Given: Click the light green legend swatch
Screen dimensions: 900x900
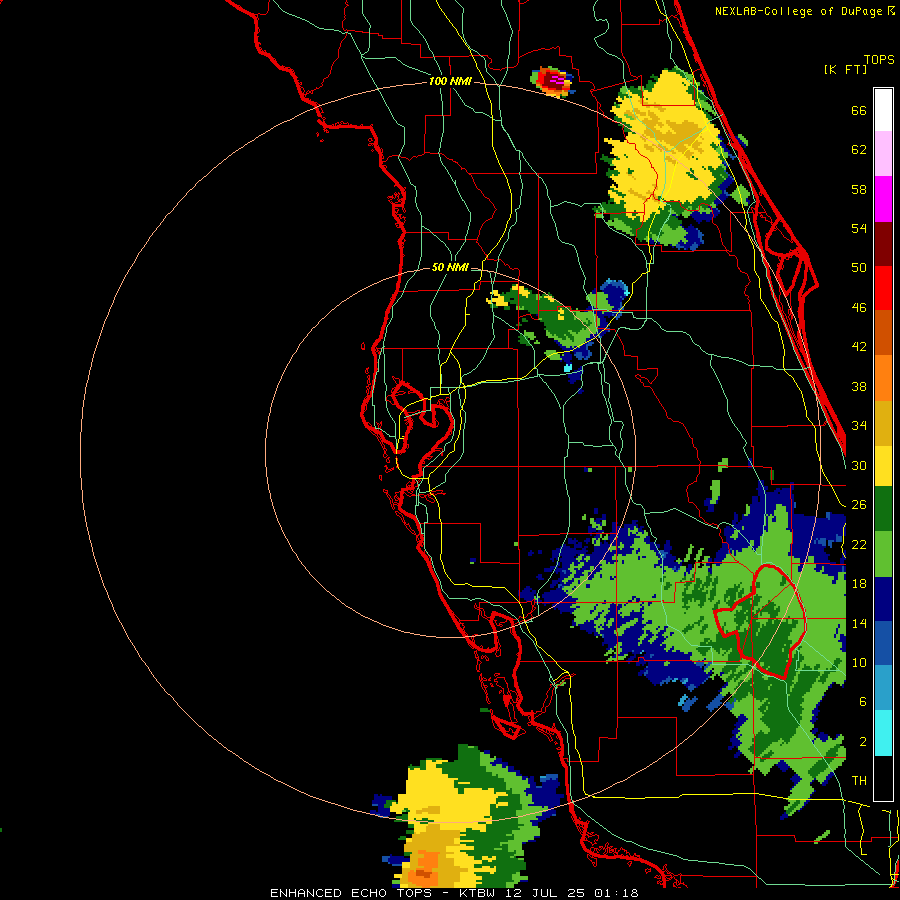Looking at the screenshot, I should point(883,554).
